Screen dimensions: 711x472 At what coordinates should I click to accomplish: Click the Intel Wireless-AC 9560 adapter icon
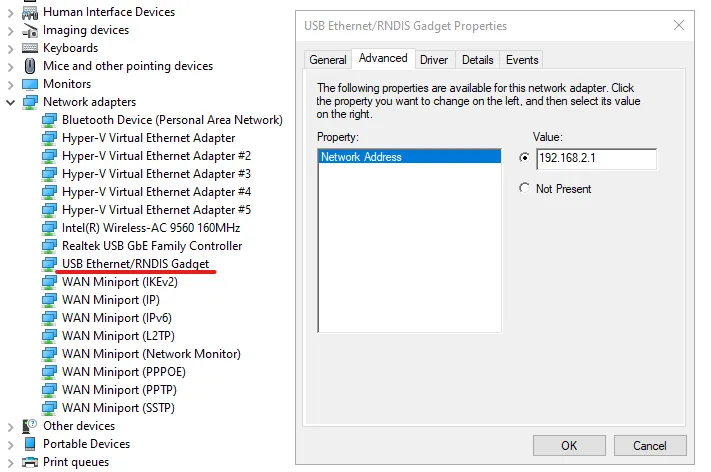click(x=49, y=228)
